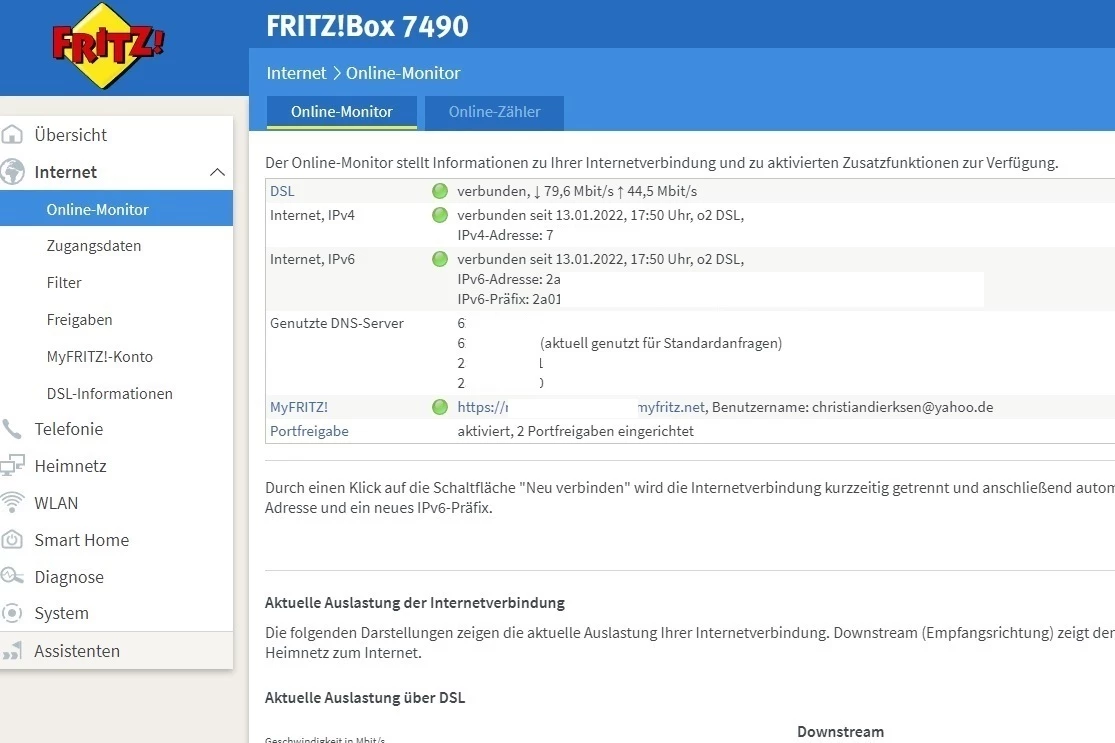Open Freigaben in the sidebar
The width and height of the screenshot is (1115, 743).
coord(80,320)
